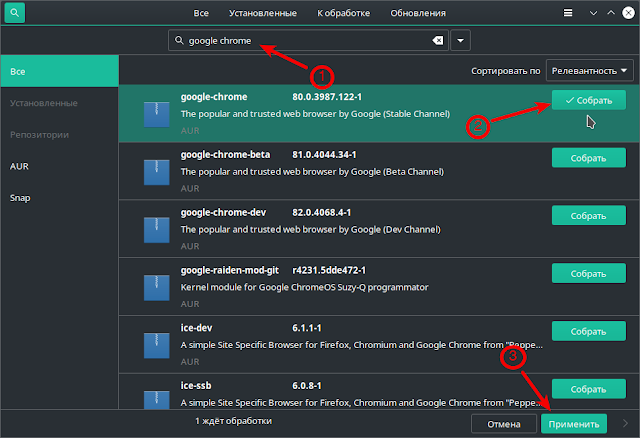Switch to the Обновления tab

click(x=418, y=13)
